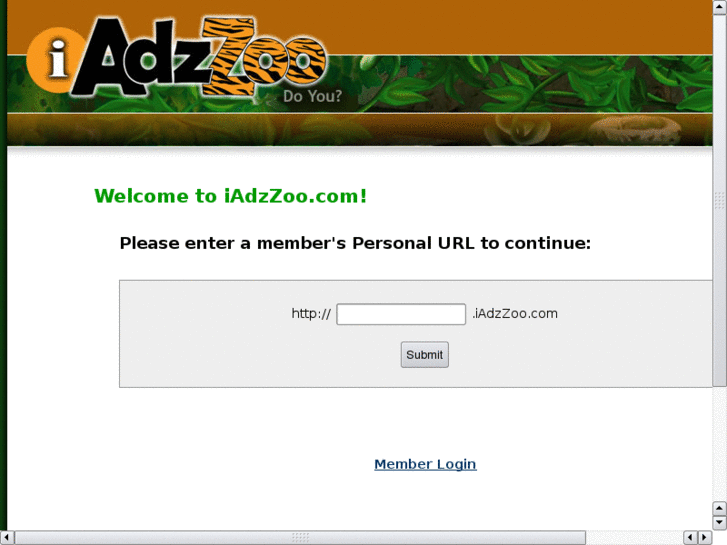727x545 pixels.
Task: Click the horizontal scrollbar thumb
Action: point(300,538)
